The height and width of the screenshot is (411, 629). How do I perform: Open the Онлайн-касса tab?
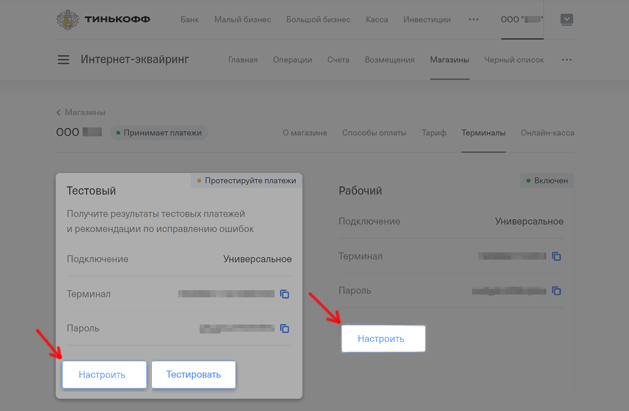coord(547,132)
